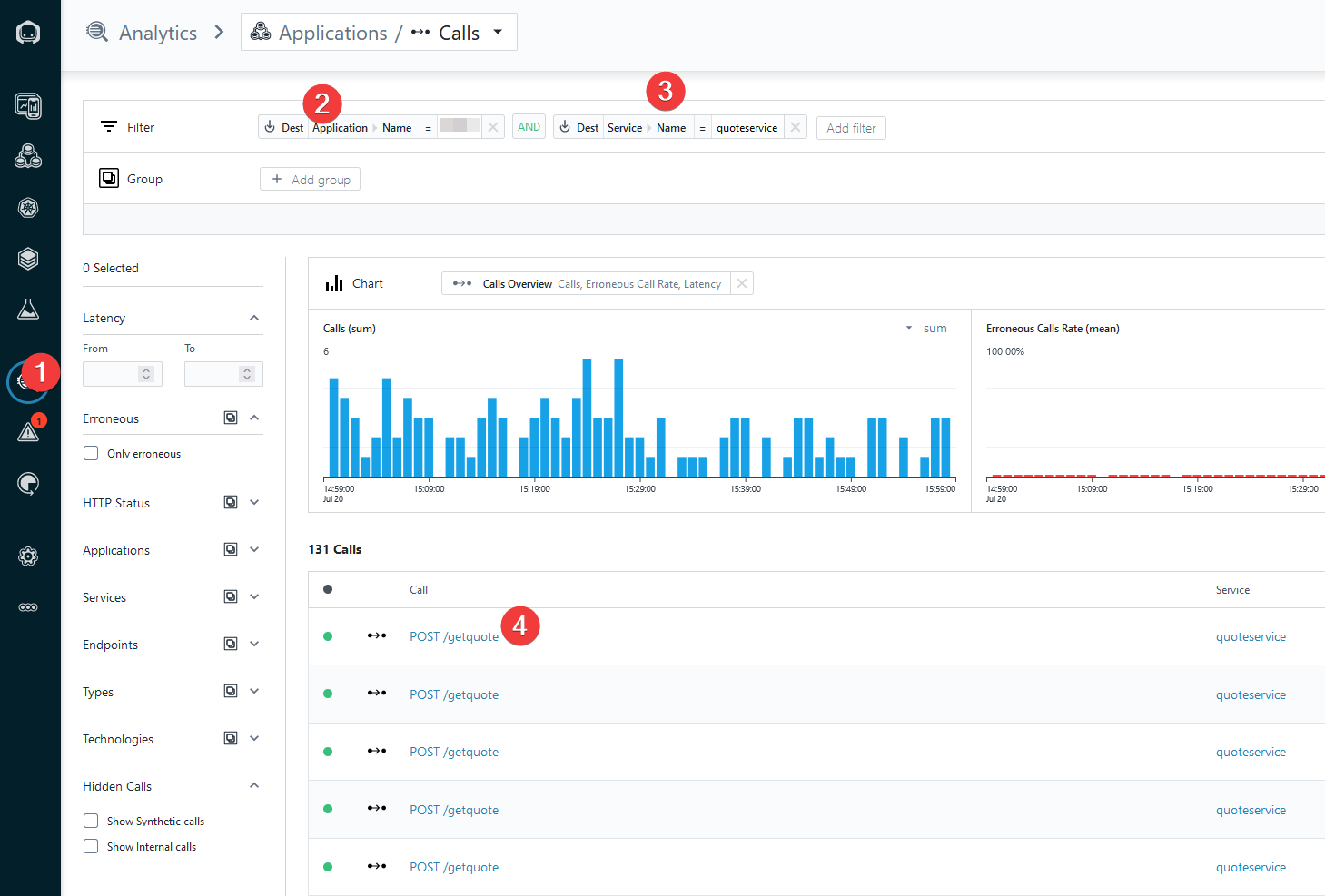Viewport: 1325px width, 896px height.
Task: Open the Calls Overview chart selector
Action: pyautogui.click(x=588, y=283)
